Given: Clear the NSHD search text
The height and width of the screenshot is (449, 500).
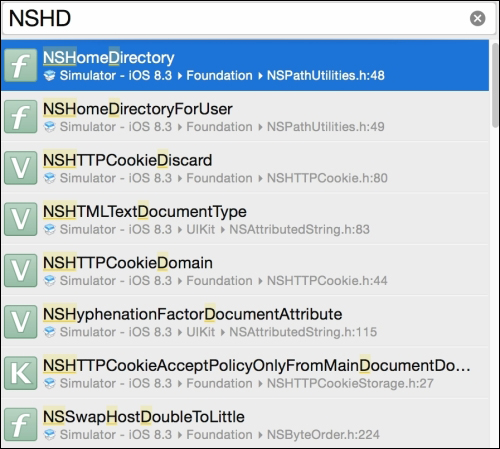Looking at the screenshot, I should click(478, 18).
